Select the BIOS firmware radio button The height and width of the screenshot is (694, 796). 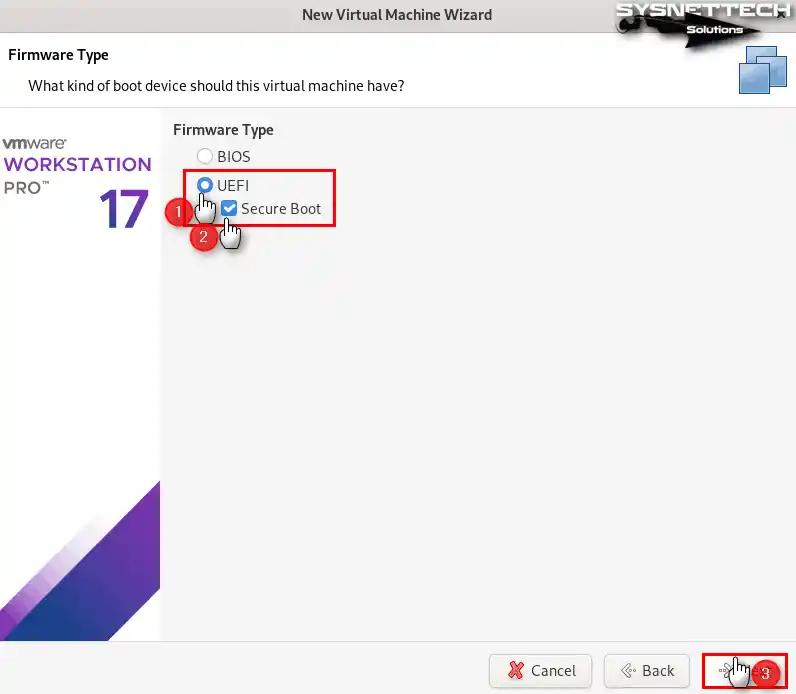[x=205, y=156]
